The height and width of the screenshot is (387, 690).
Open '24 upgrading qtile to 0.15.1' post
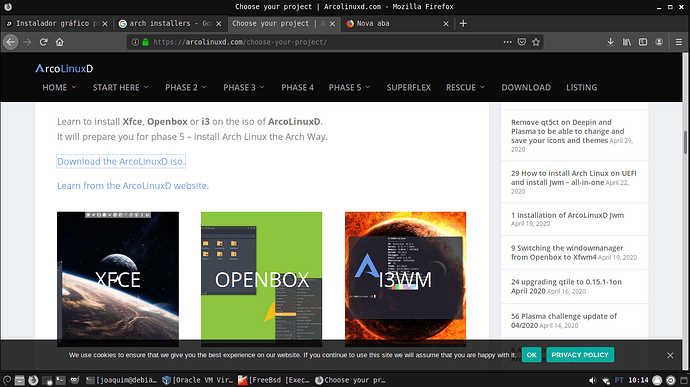point(566,287)
